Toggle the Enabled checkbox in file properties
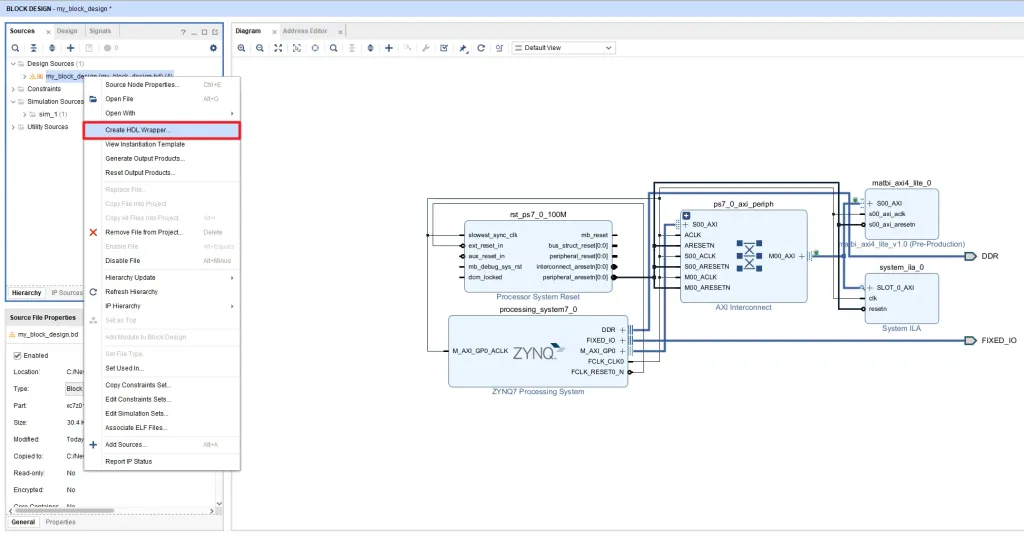Image resolution: width=1024 pixels, height=538 pixels. point(17,355)
